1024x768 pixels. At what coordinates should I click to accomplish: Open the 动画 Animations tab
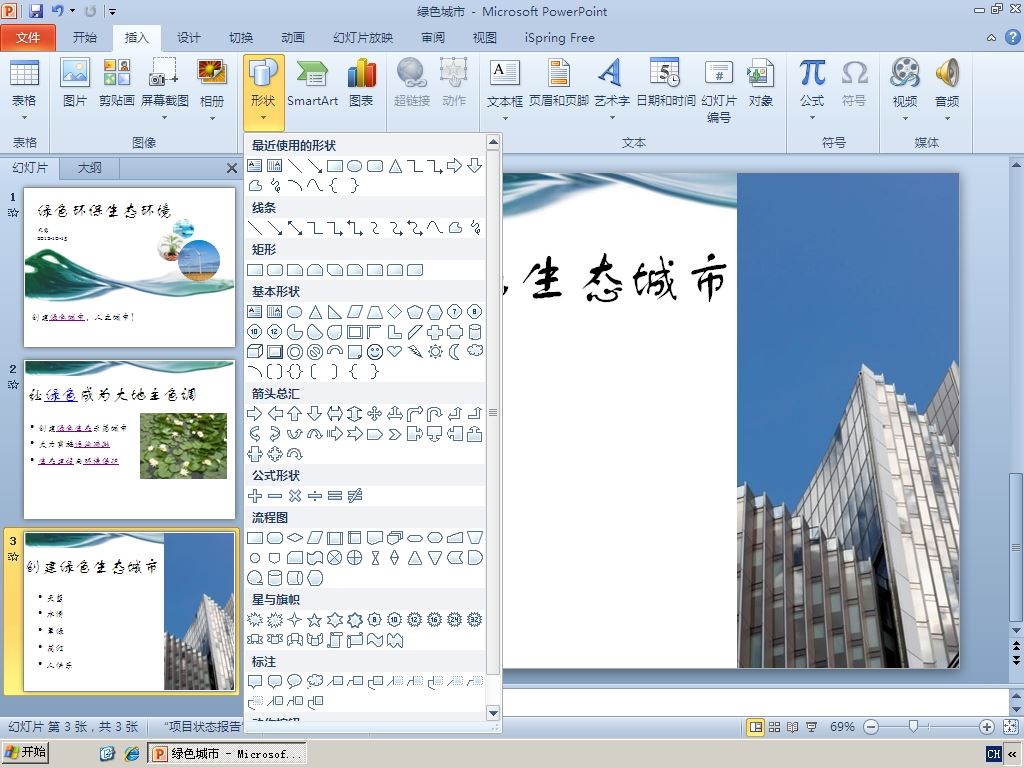293,38
